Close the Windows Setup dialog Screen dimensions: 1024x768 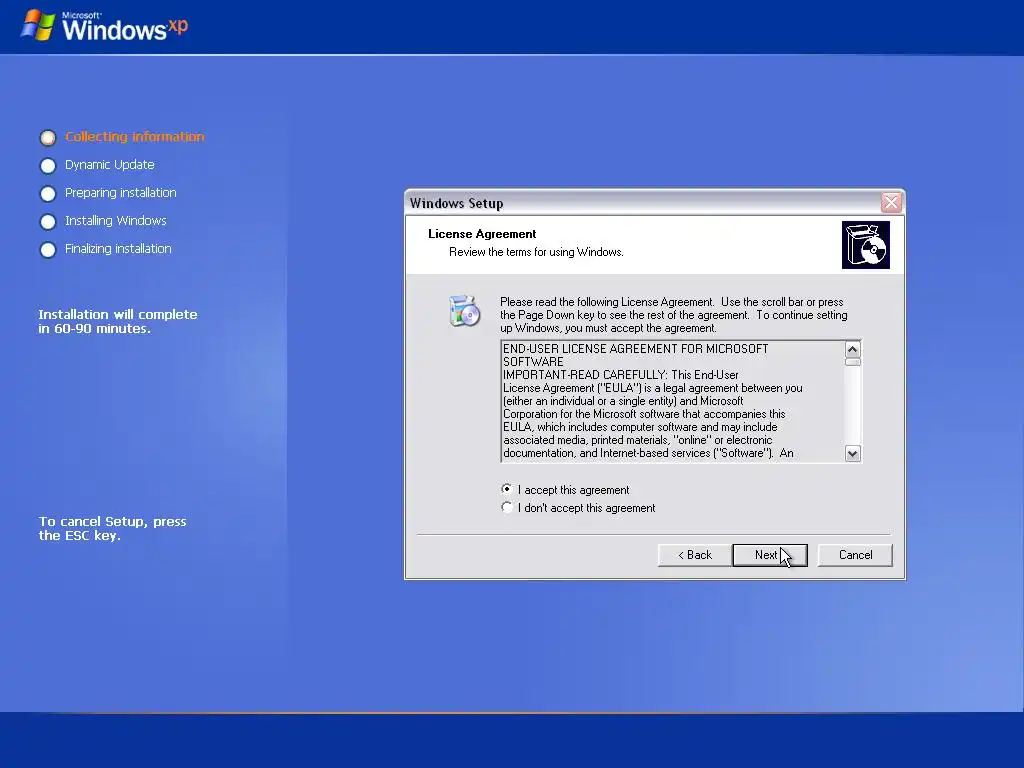pos(891,202)
